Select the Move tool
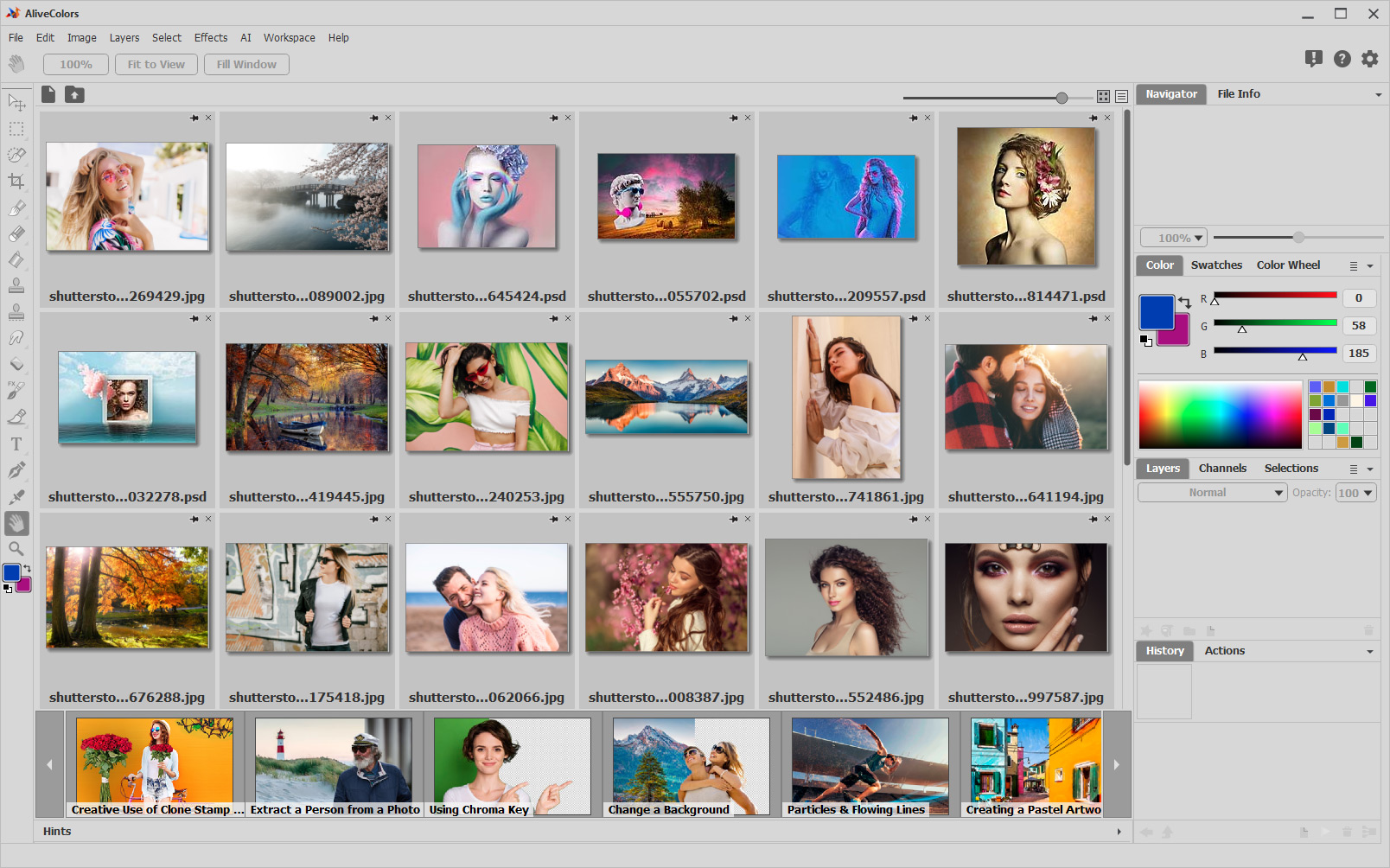The height and width of the screenshot is (868, 1390). (16, 103)
